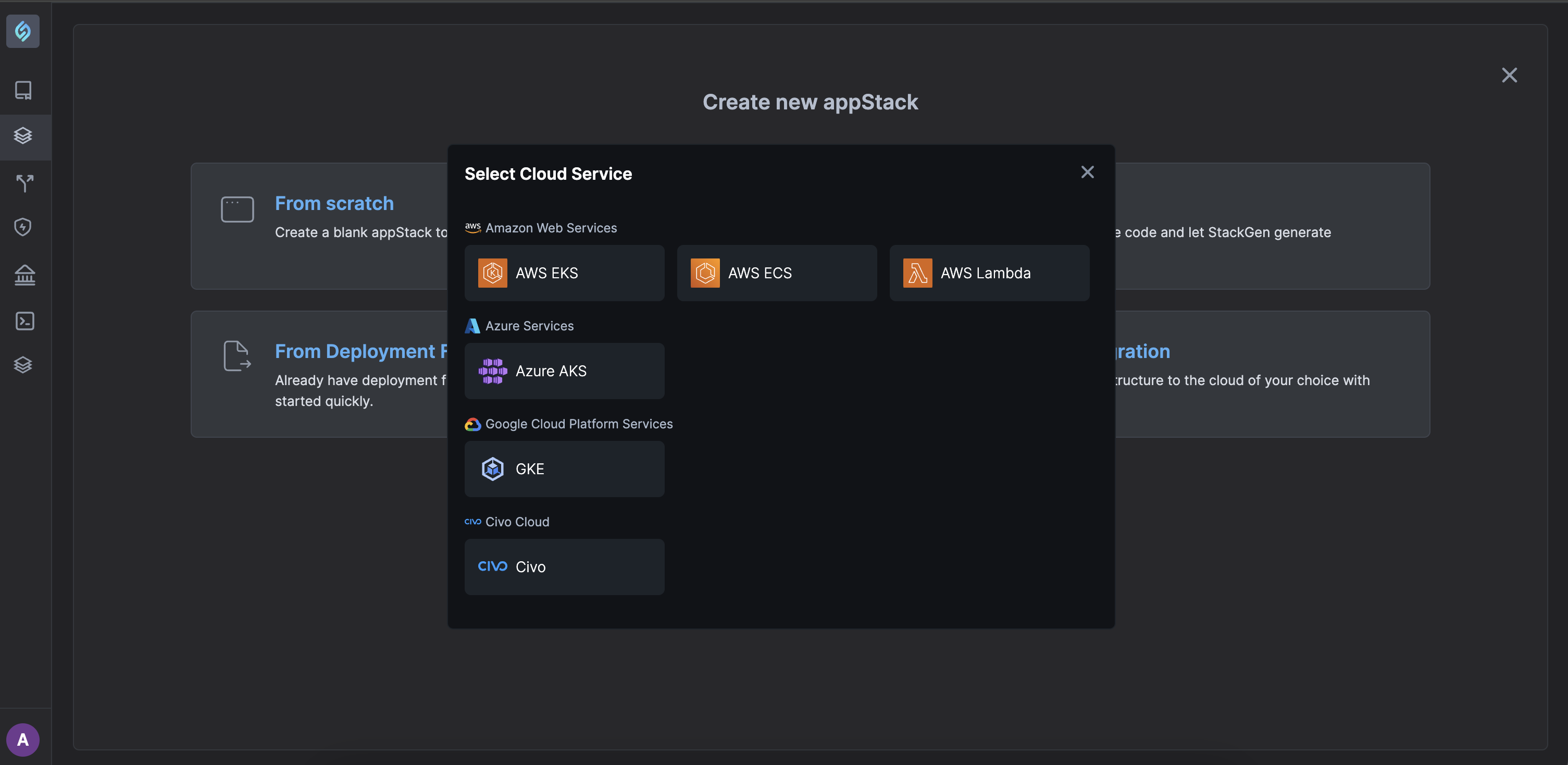Open the From Deployment card title
This screenshot has height=765, width=1568.
pos(361,351)
